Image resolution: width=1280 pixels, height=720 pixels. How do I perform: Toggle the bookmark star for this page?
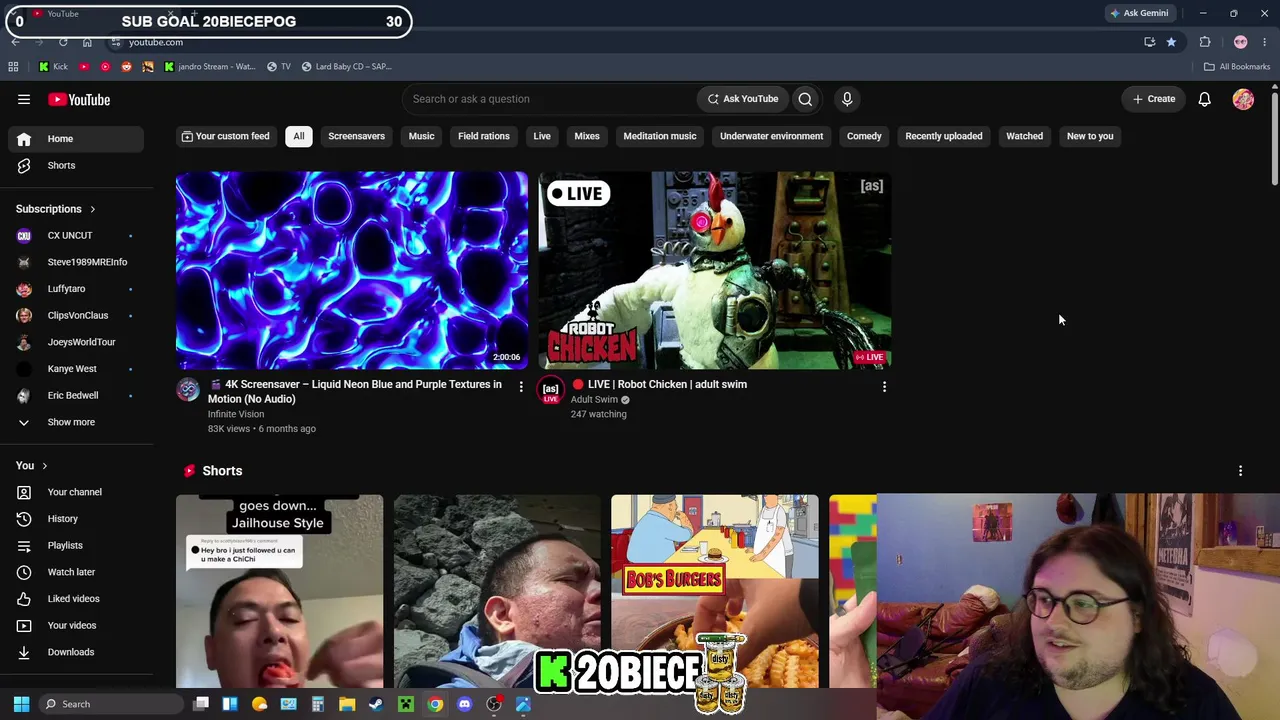1171,42
